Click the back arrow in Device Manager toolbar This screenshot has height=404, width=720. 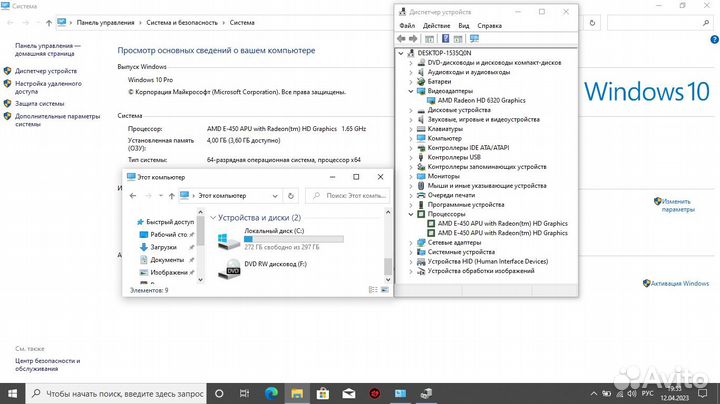click(x=402, y=39)
